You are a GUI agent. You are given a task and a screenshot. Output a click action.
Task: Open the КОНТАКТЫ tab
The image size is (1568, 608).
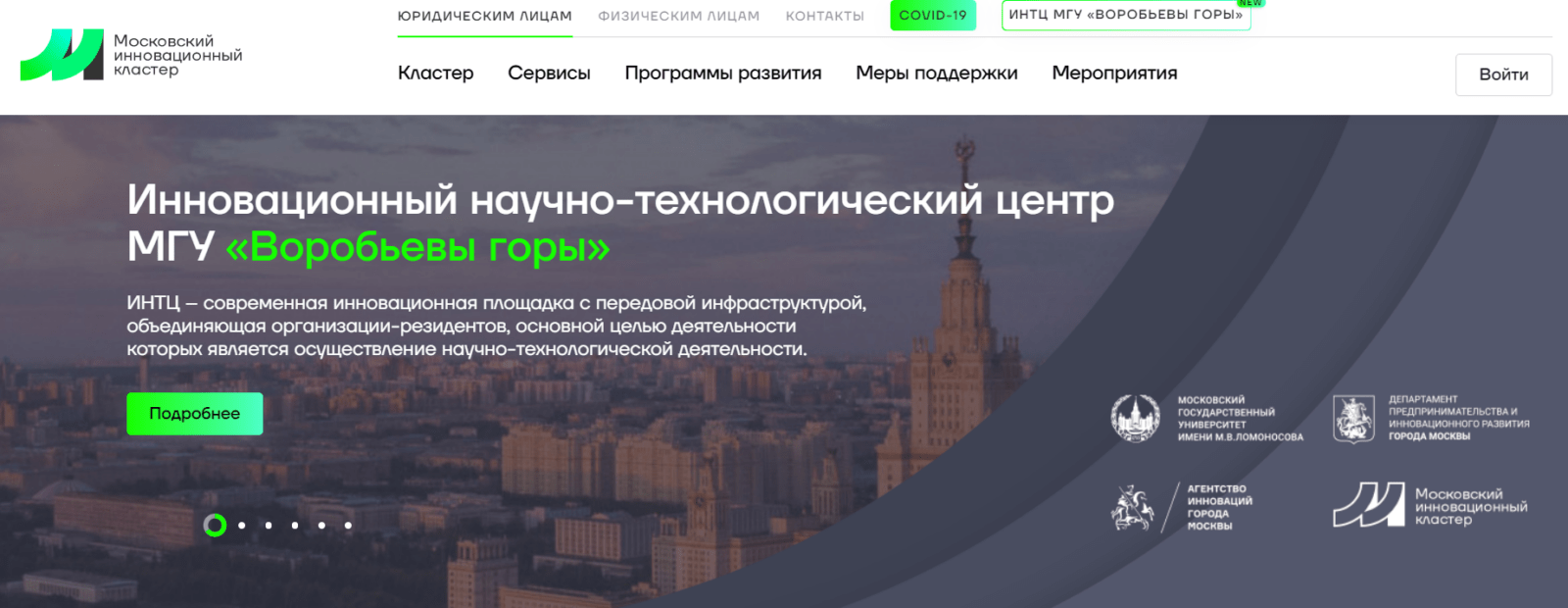(824, 16)
